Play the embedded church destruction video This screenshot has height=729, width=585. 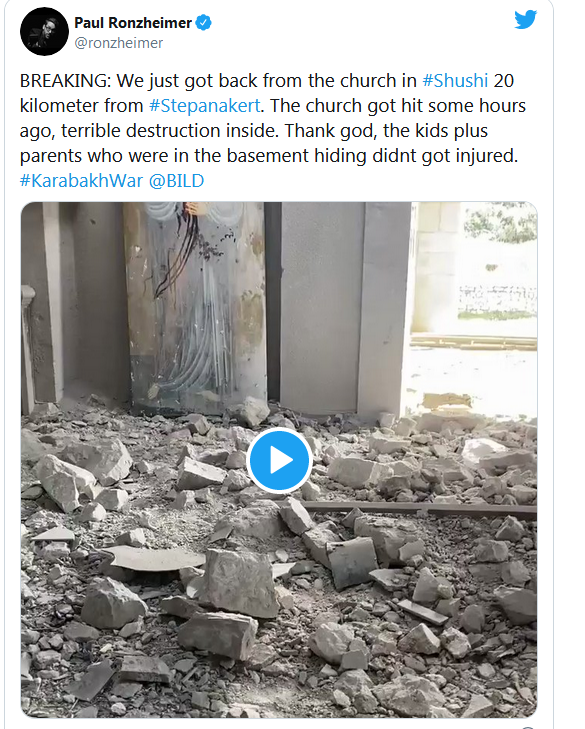[x=279, y=460]
